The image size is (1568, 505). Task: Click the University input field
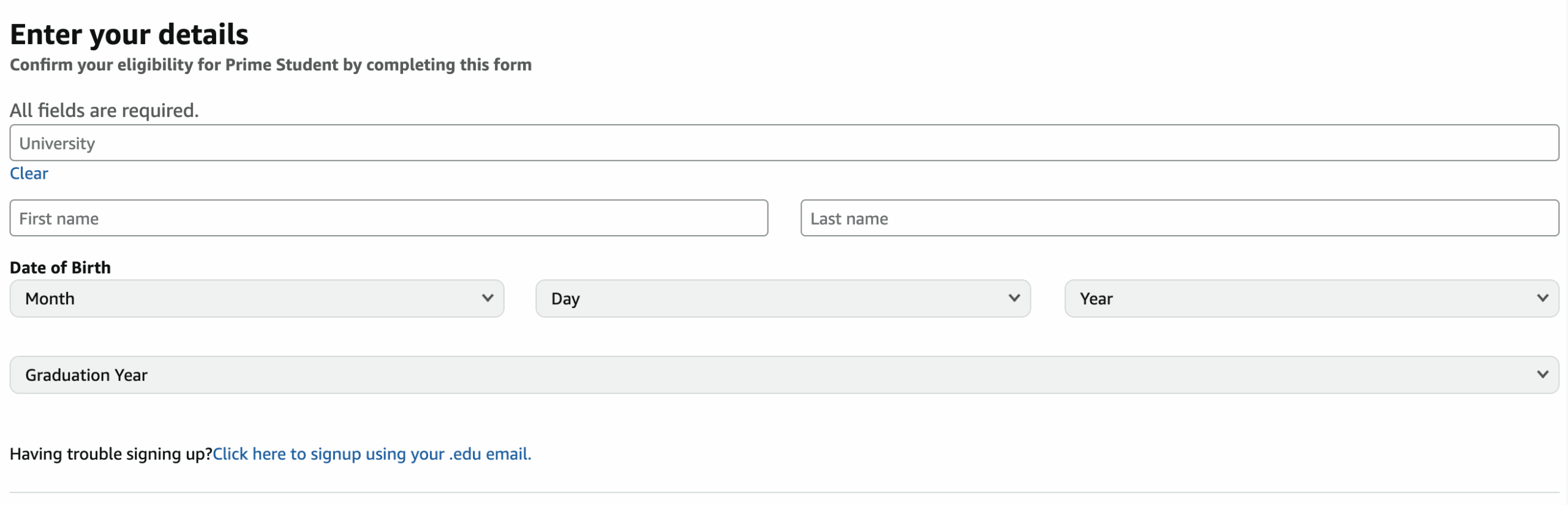click(x=784, y=143)
